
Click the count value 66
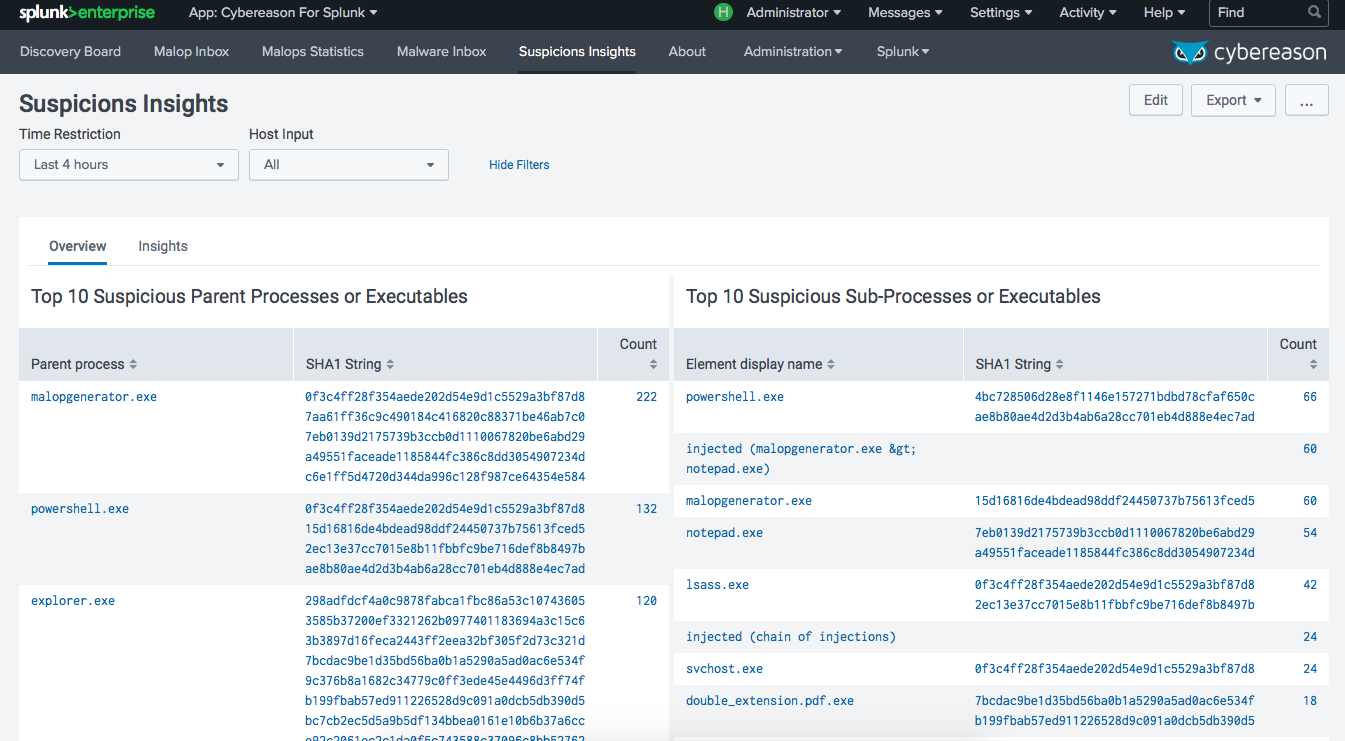point(1310,397)
